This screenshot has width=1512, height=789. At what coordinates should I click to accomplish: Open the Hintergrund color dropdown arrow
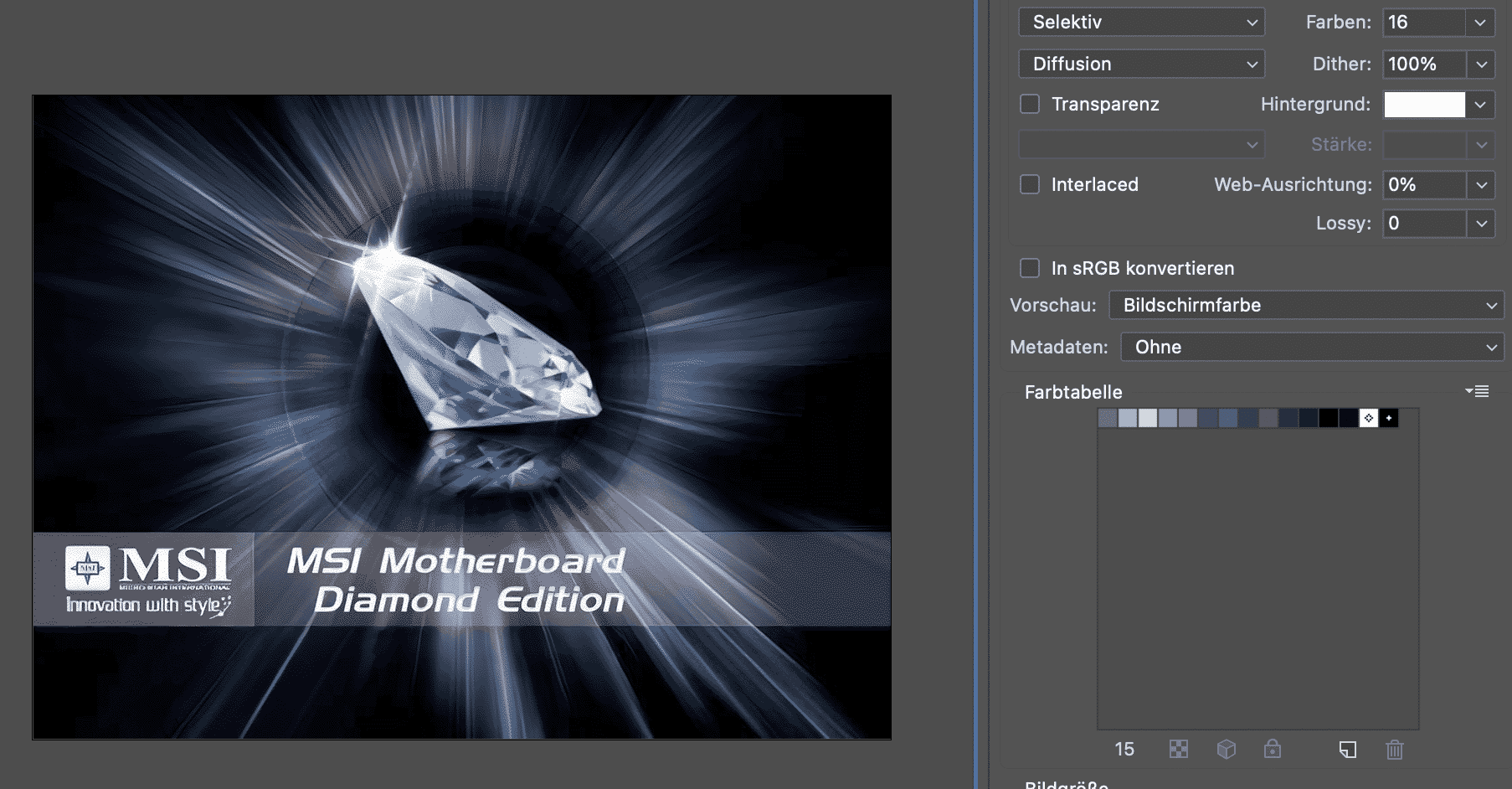tap(1480, 104)
